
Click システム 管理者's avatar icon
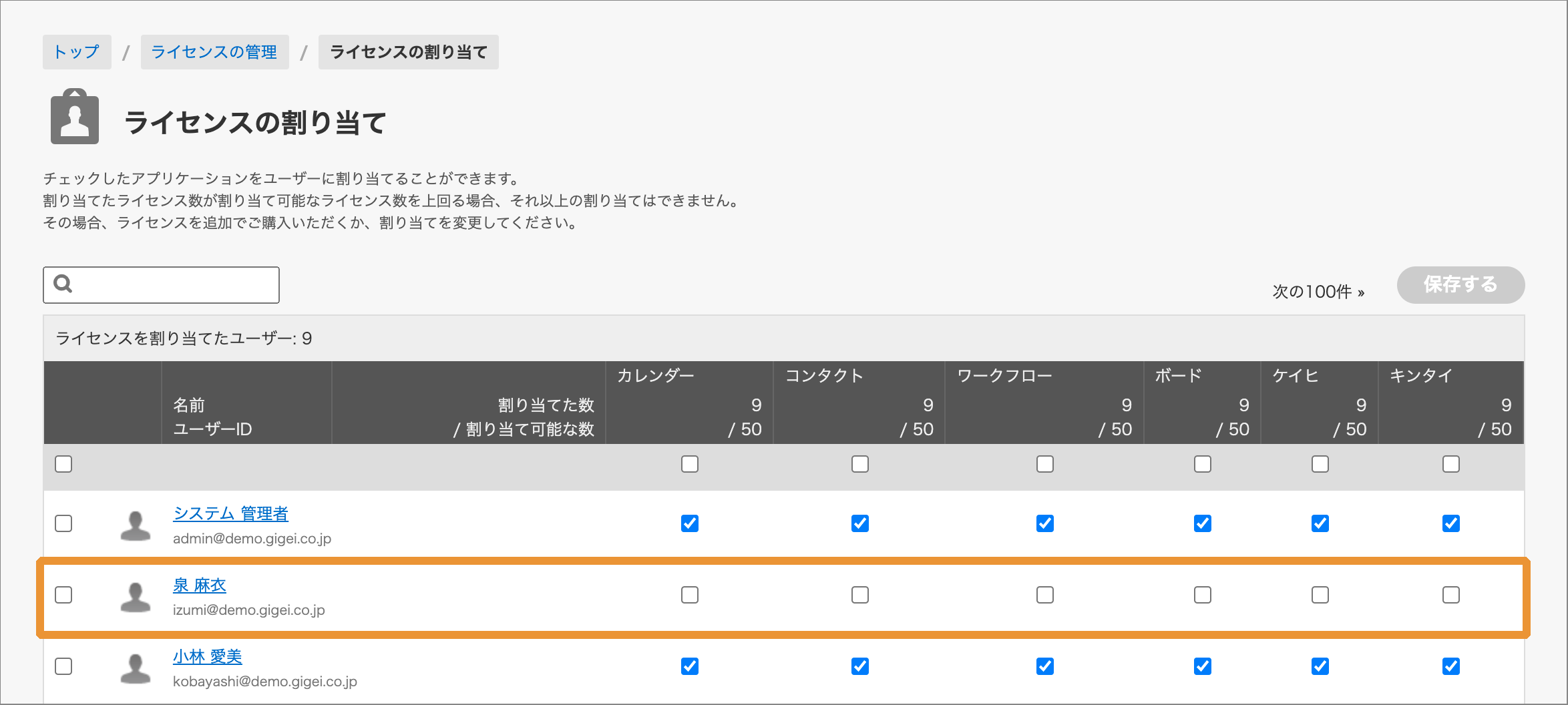click(135, 525)
